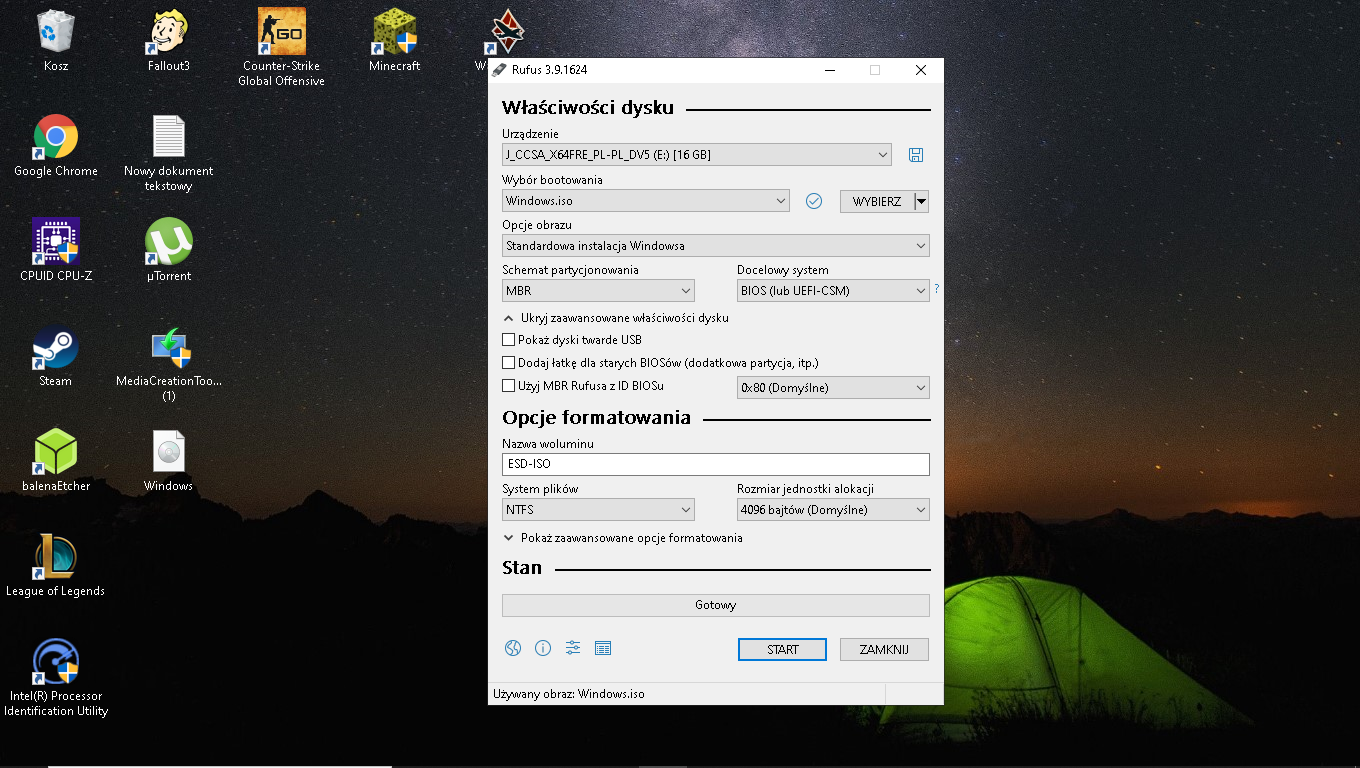Click the Gotowy progress bar

[x=716, y=605]
